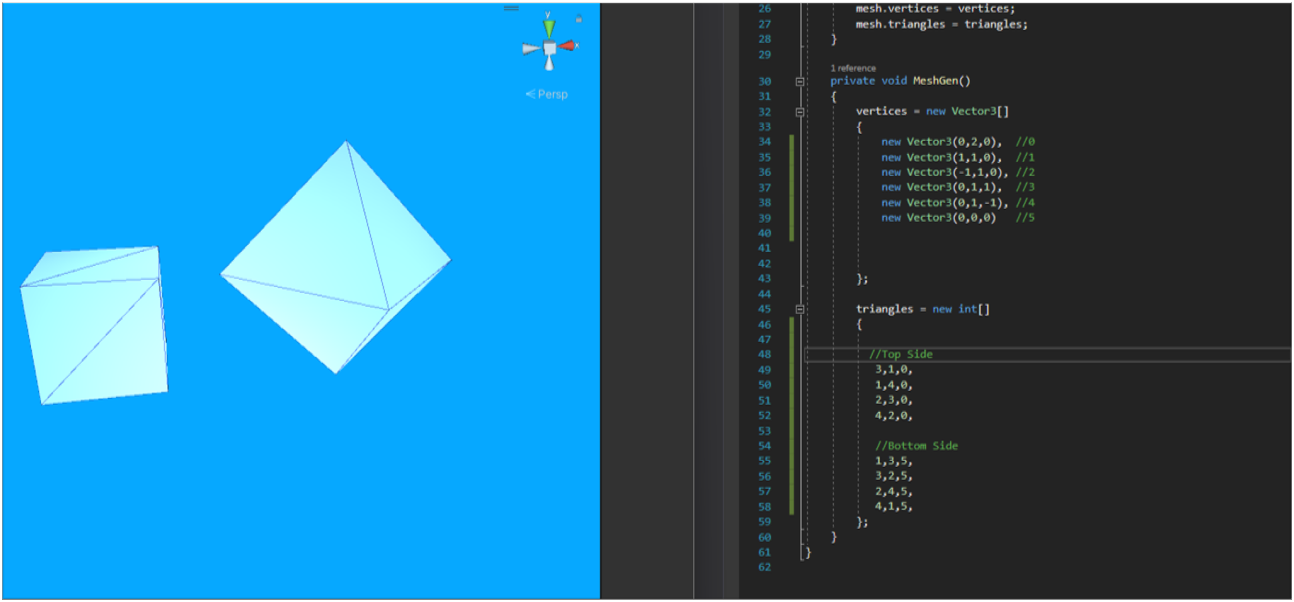Click the 'MeshGen' method name

pyautogui.click(x=938, y=81)
